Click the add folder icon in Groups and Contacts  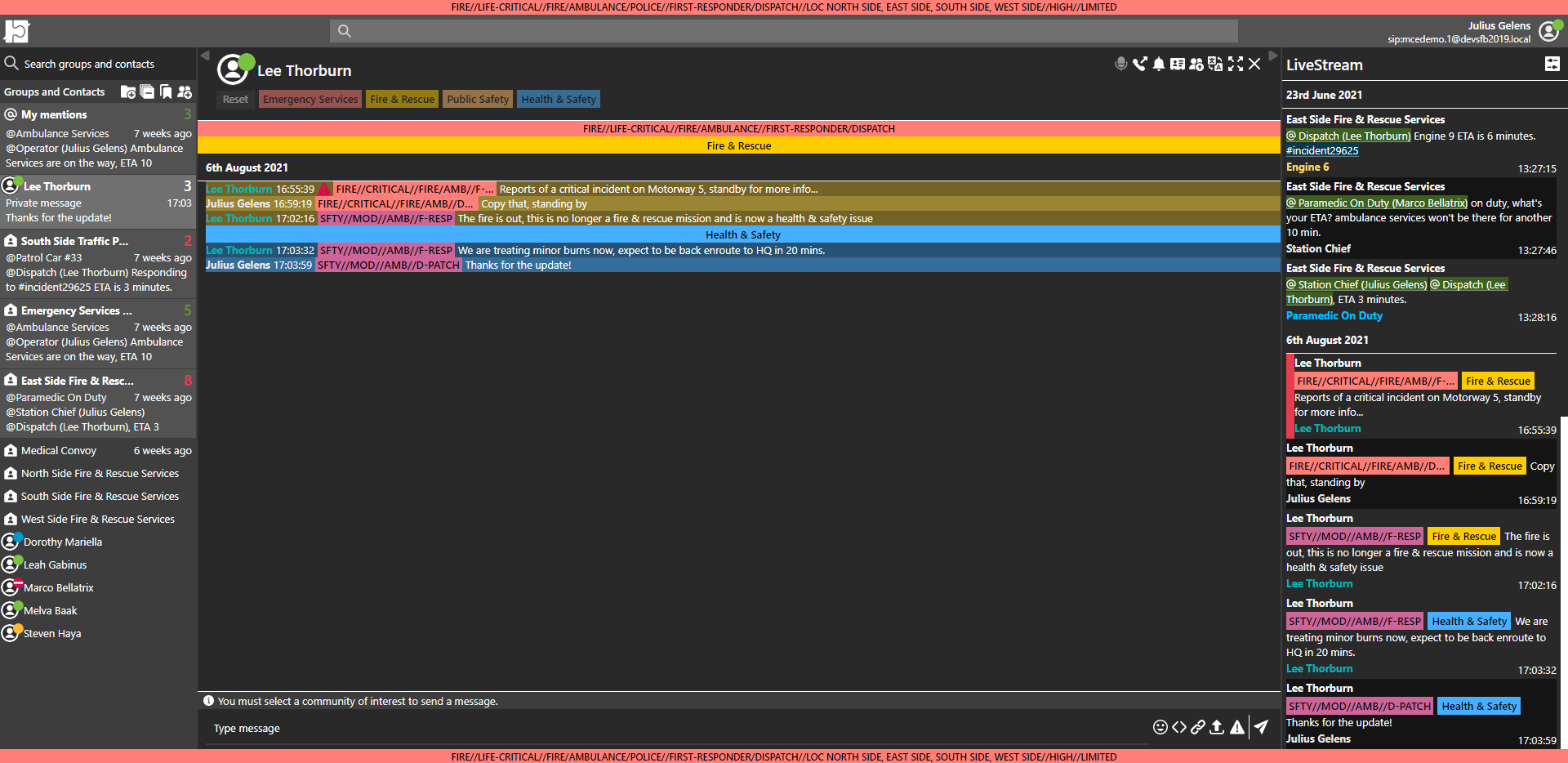point(128,91)
